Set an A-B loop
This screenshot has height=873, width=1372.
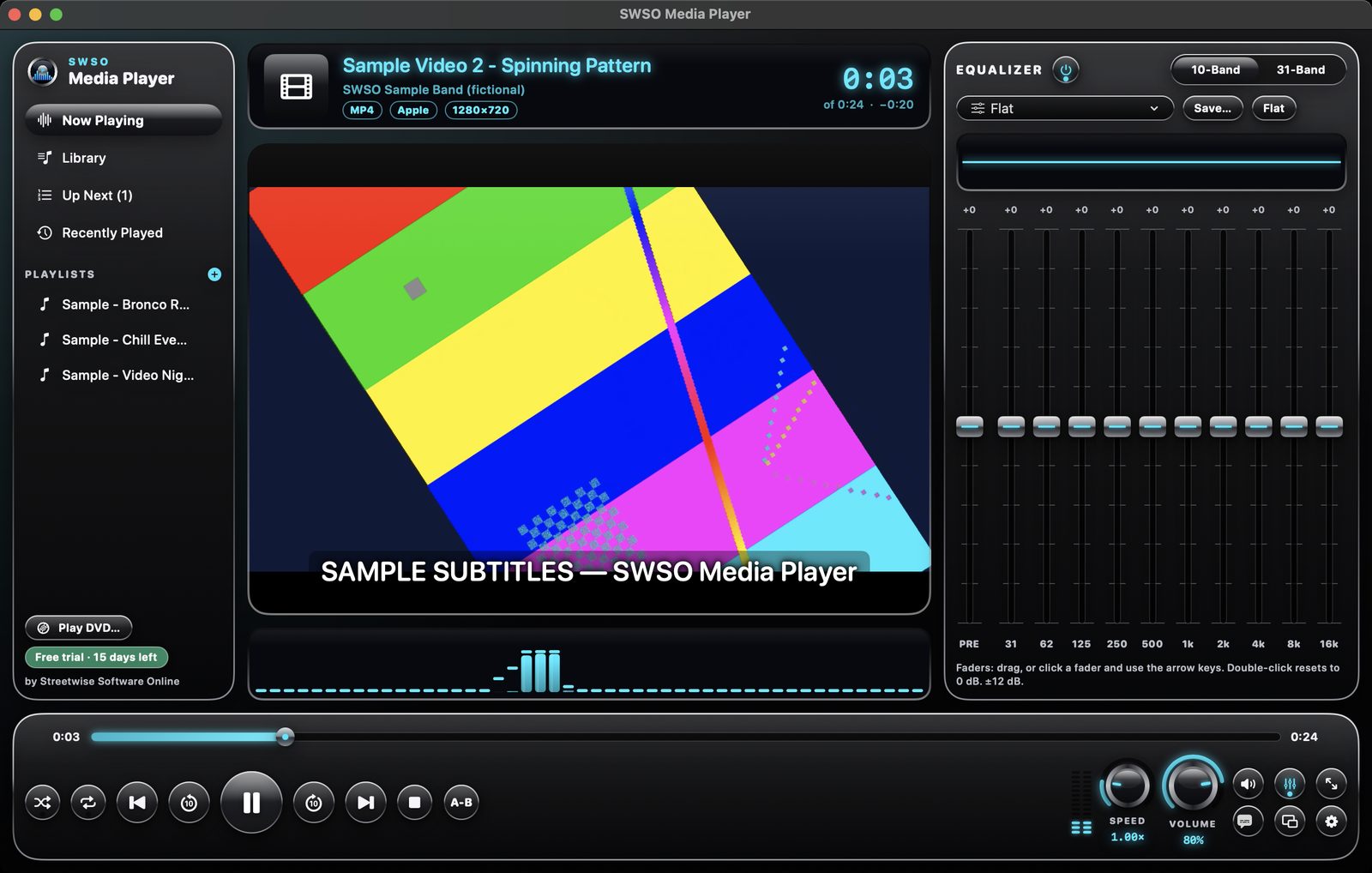pyautogui.click(x=461, y=803)
